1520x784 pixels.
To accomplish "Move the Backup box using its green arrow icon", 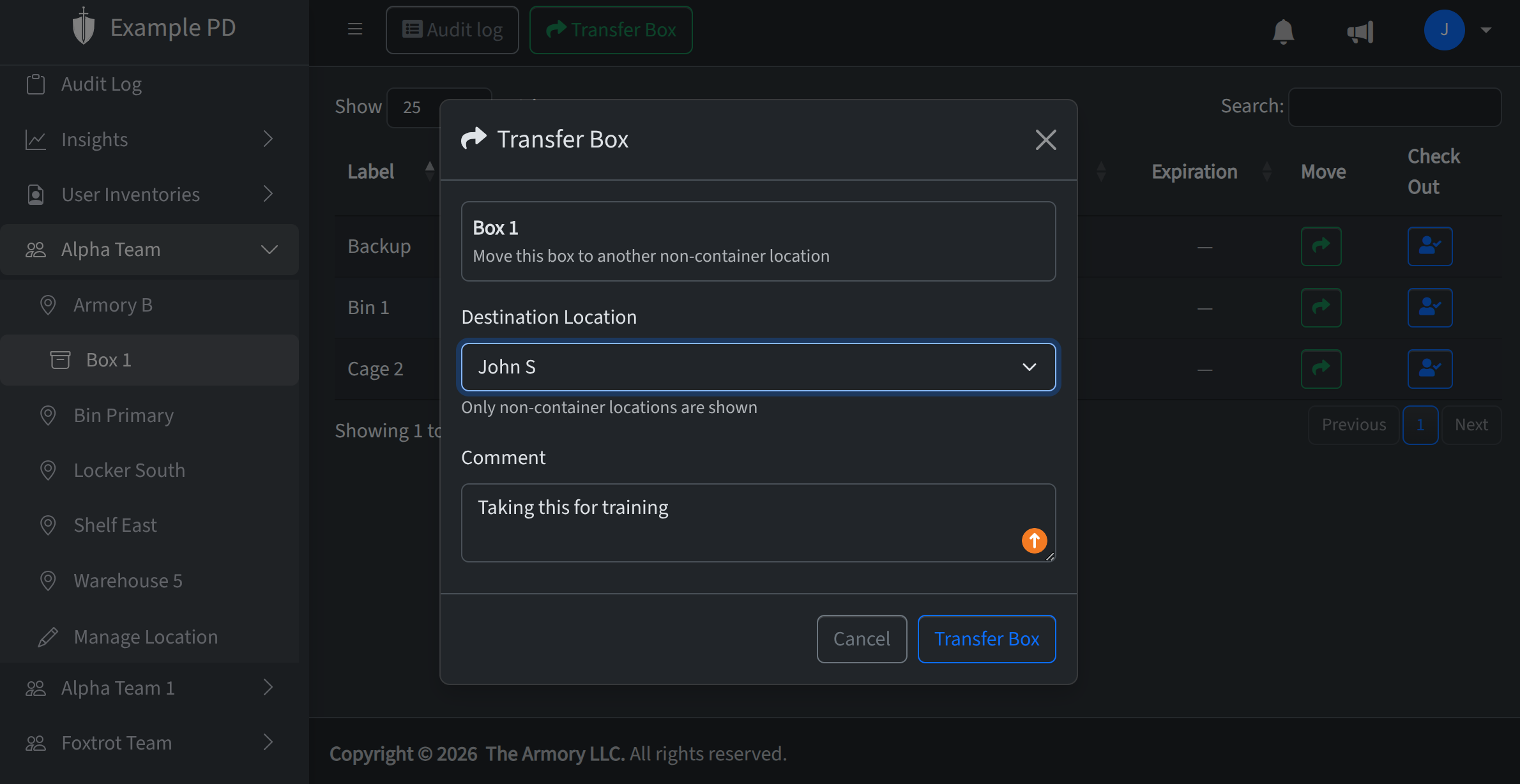I will [x=1321, y=246].
